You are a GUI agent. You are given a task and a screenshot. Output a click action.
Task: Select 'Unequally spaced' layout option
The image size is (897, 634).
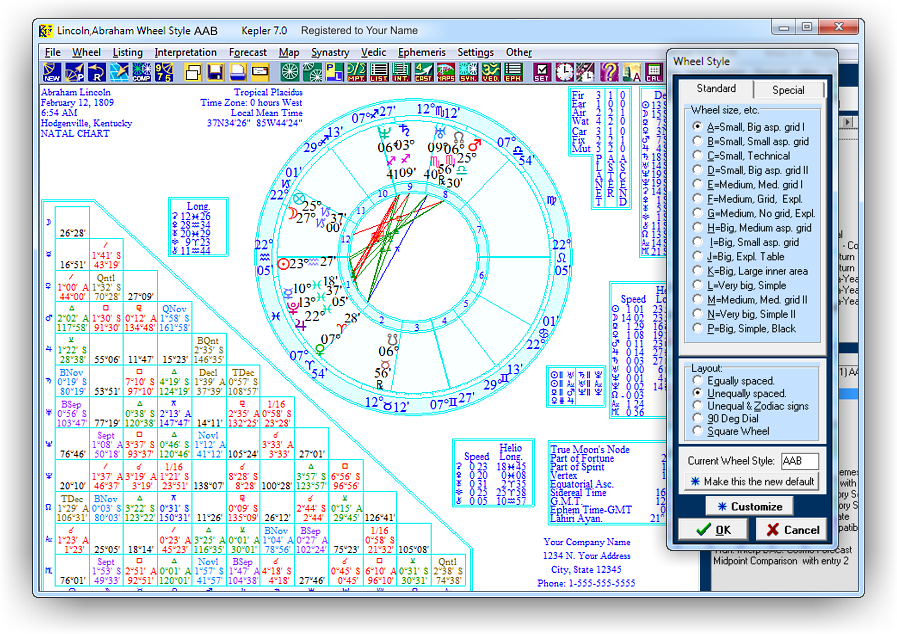(739, 393)
